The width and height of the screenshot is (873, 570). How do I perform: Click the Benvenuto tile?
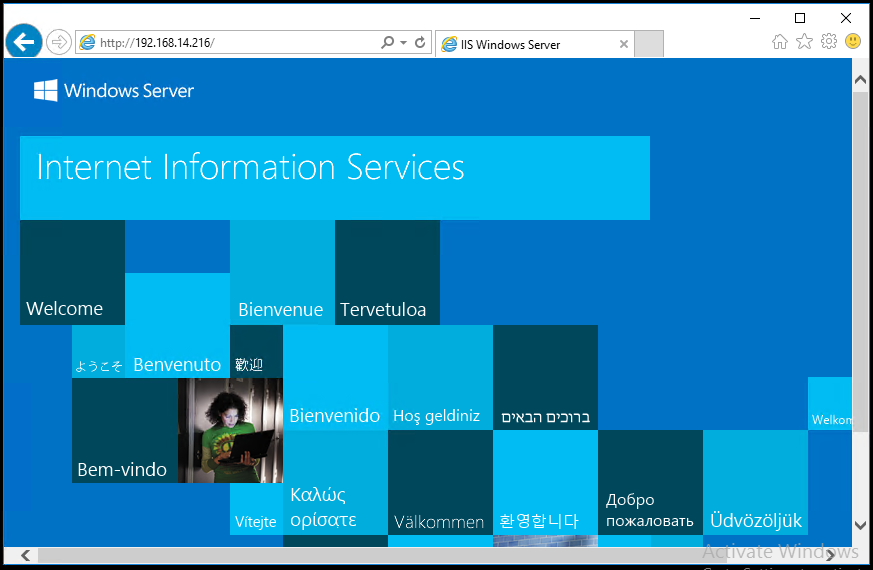(178, 325)
